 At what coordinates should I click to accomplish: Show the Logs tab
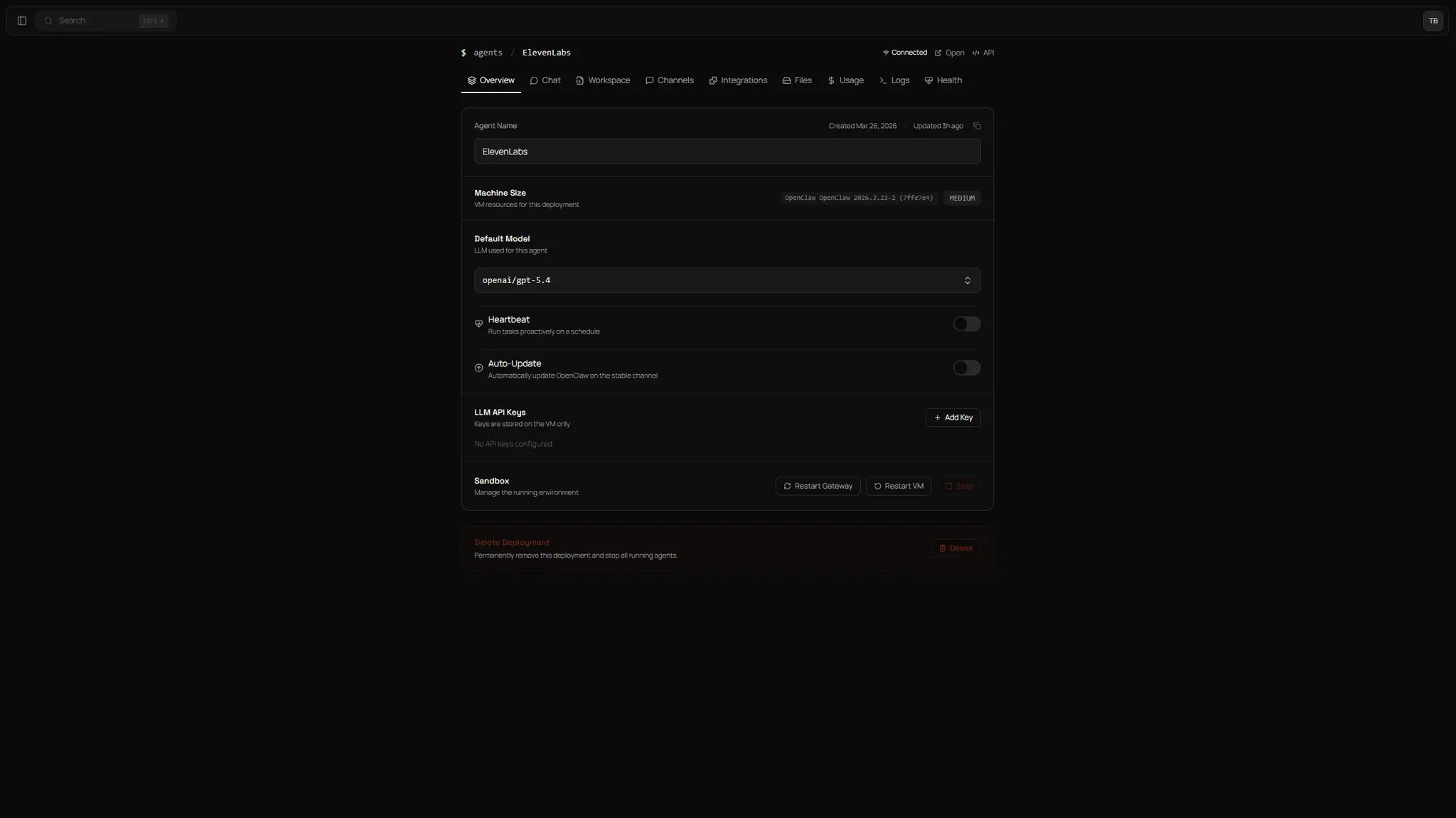(894, 80)
